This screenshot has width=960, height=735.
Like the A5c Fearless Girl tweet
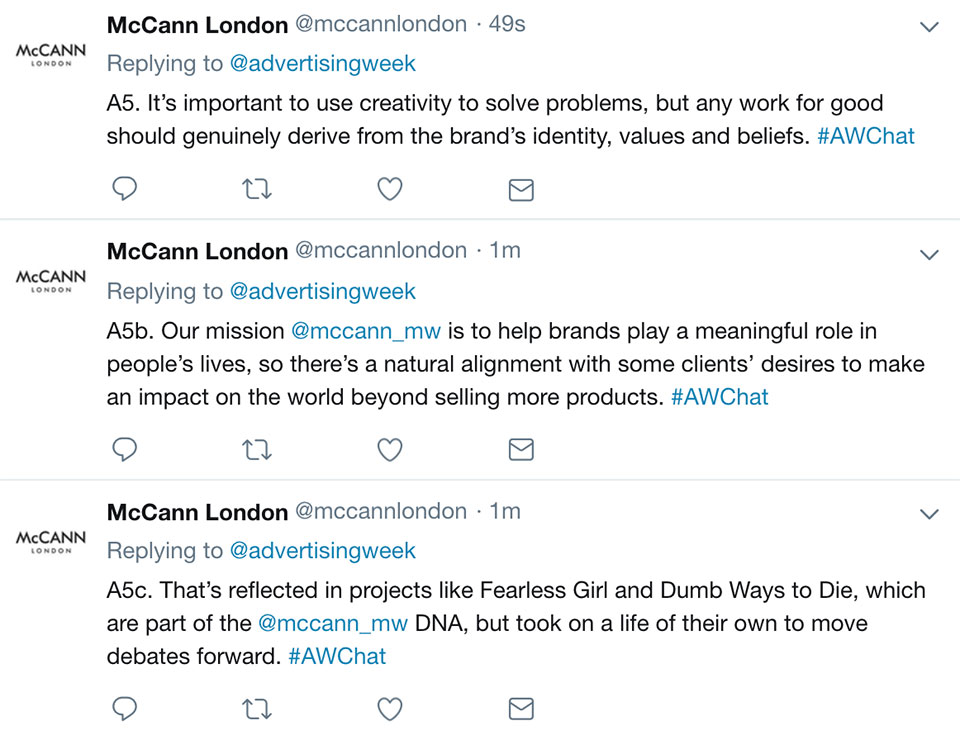(x=389, y=709)
